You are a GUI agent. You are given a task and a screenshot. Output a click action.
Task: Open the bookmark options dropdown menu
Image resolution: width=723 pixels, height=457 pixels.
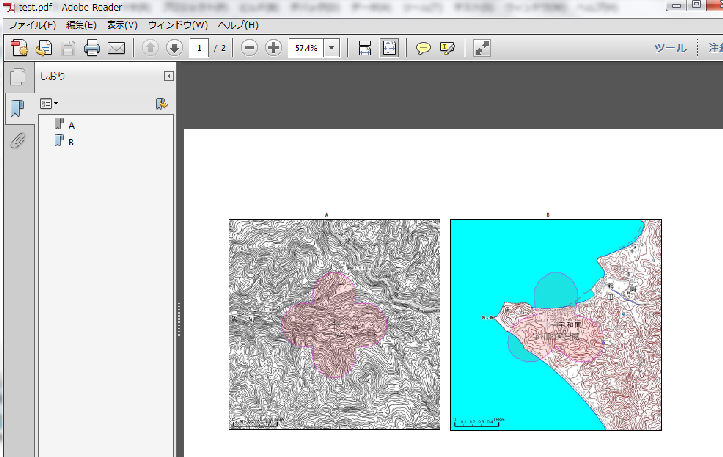pyautogui.click(x=49, y=103)
